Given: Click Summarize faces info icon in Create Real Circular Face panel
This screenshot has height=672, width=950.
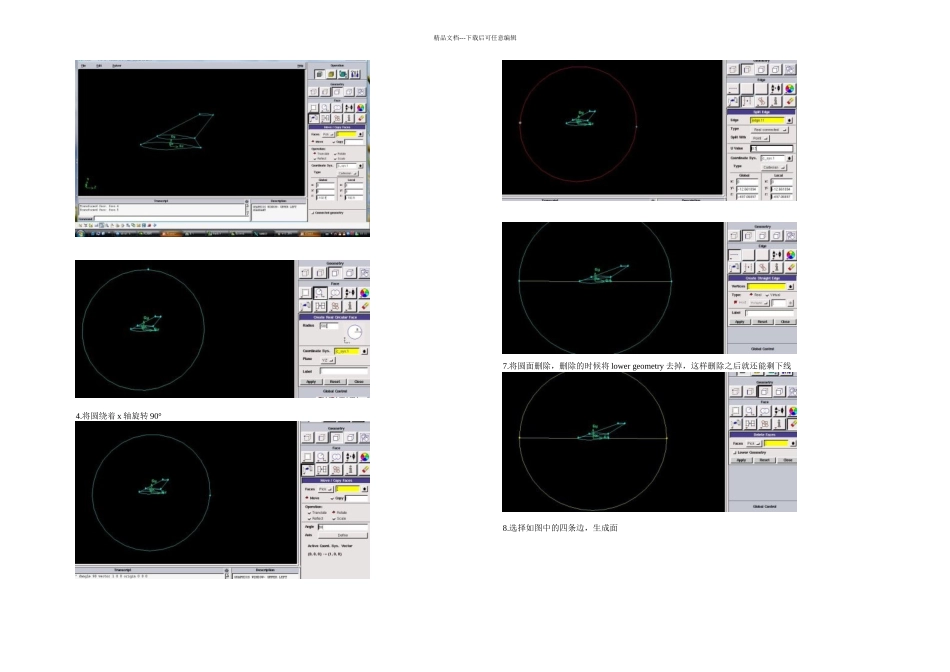Looking at the screenshot, I should click(x=350, y=306).
